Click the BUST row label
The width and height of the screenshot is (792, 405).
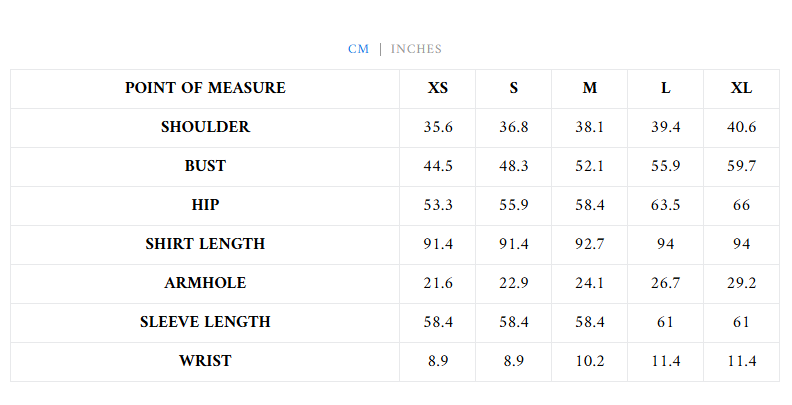click(205, 166)
